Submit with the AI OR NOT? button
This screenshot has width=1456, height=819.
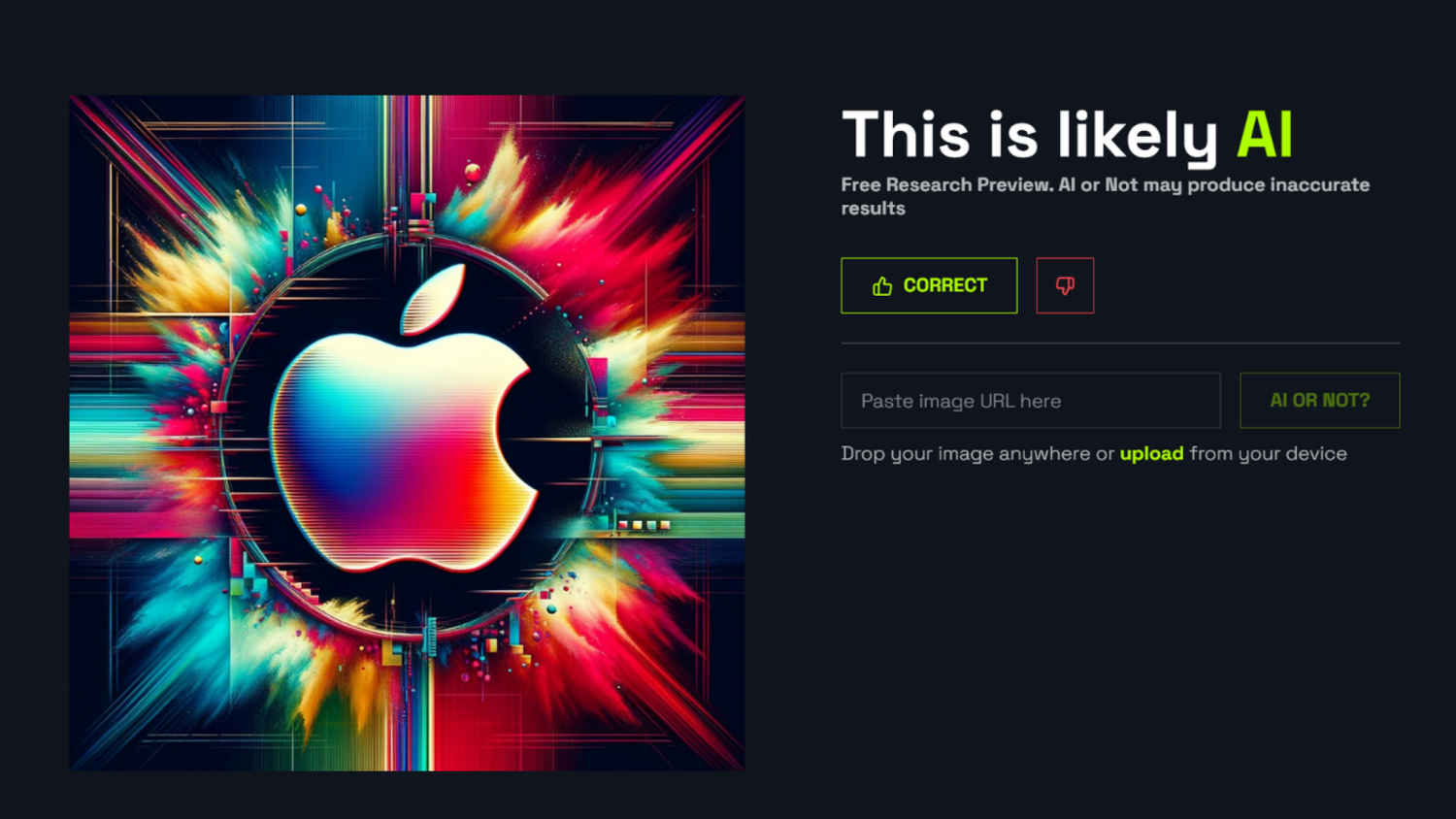click(1320, 401)
